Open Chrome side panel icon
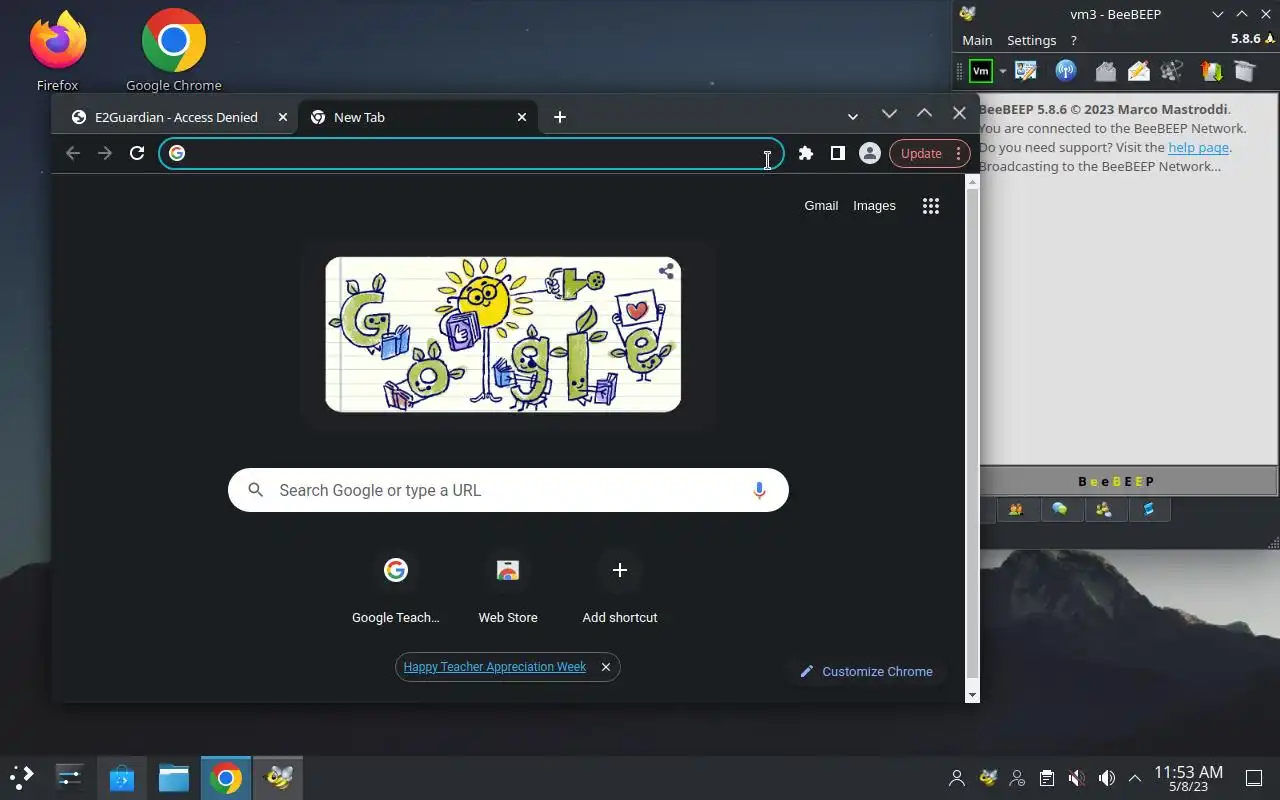1280x800 pixels. point(838,153)
